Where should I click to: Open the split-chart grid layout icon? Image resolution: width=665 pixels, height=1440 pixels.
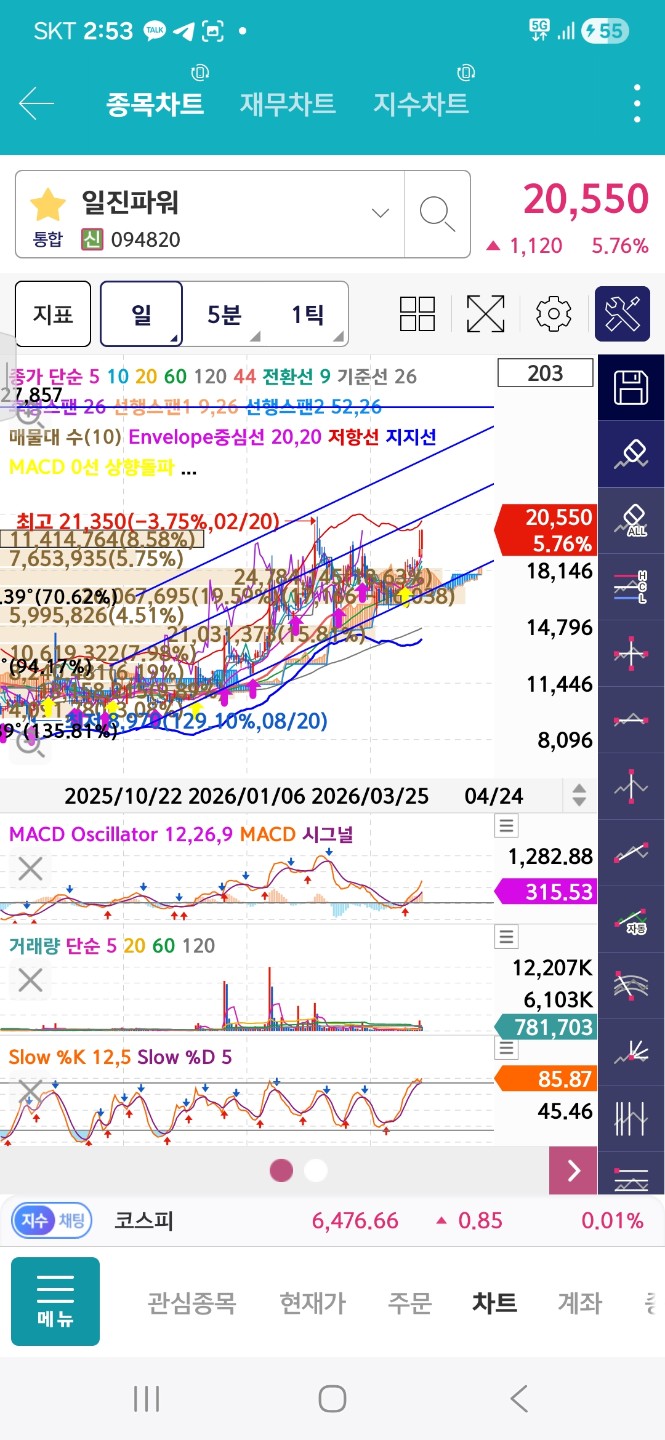[x=417, y=313]
